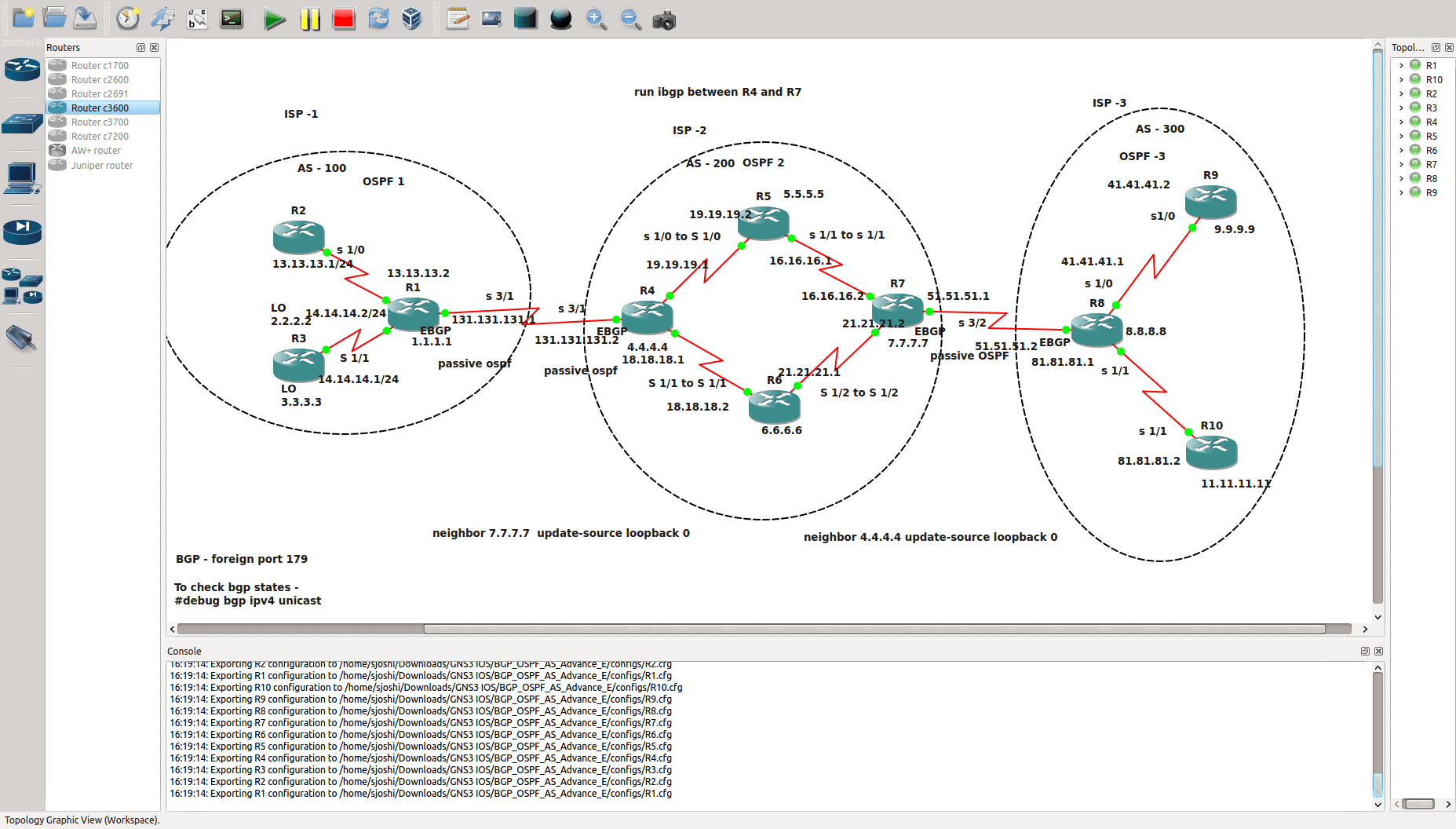Click the horizontal scrollbar right arrow

[1366, 628]
